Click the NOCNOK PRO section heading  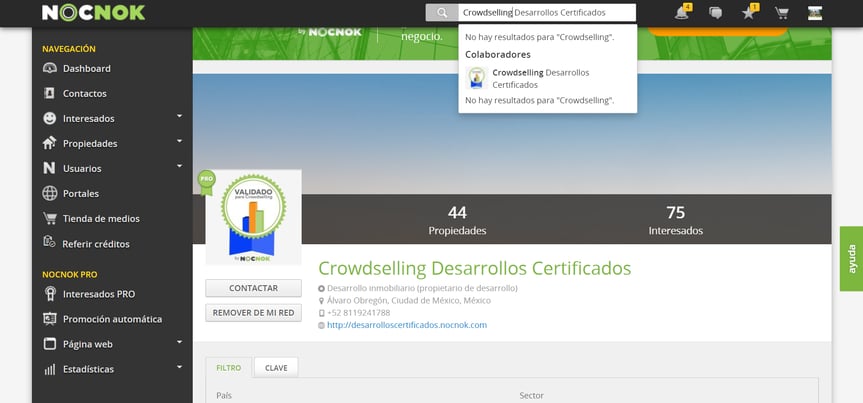[69, 274]
